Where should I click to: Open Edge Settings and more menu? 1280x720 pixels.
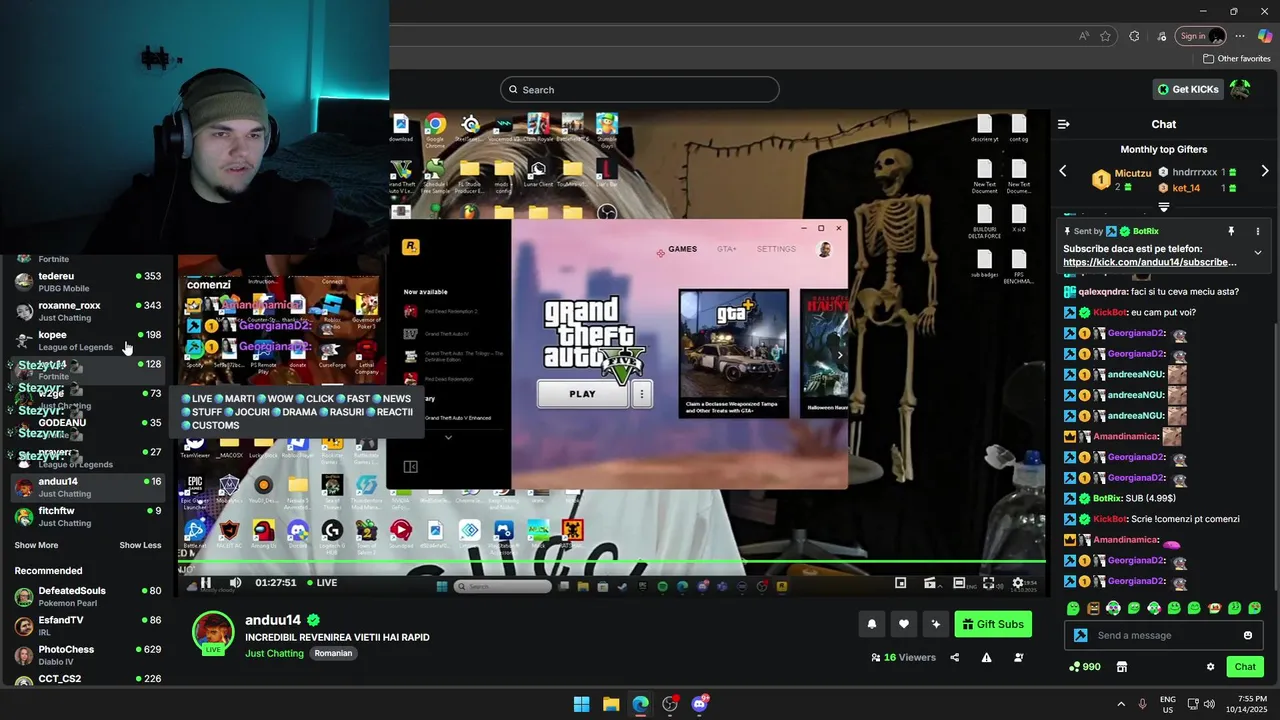pyautogui.click(x=1240, y=36)
